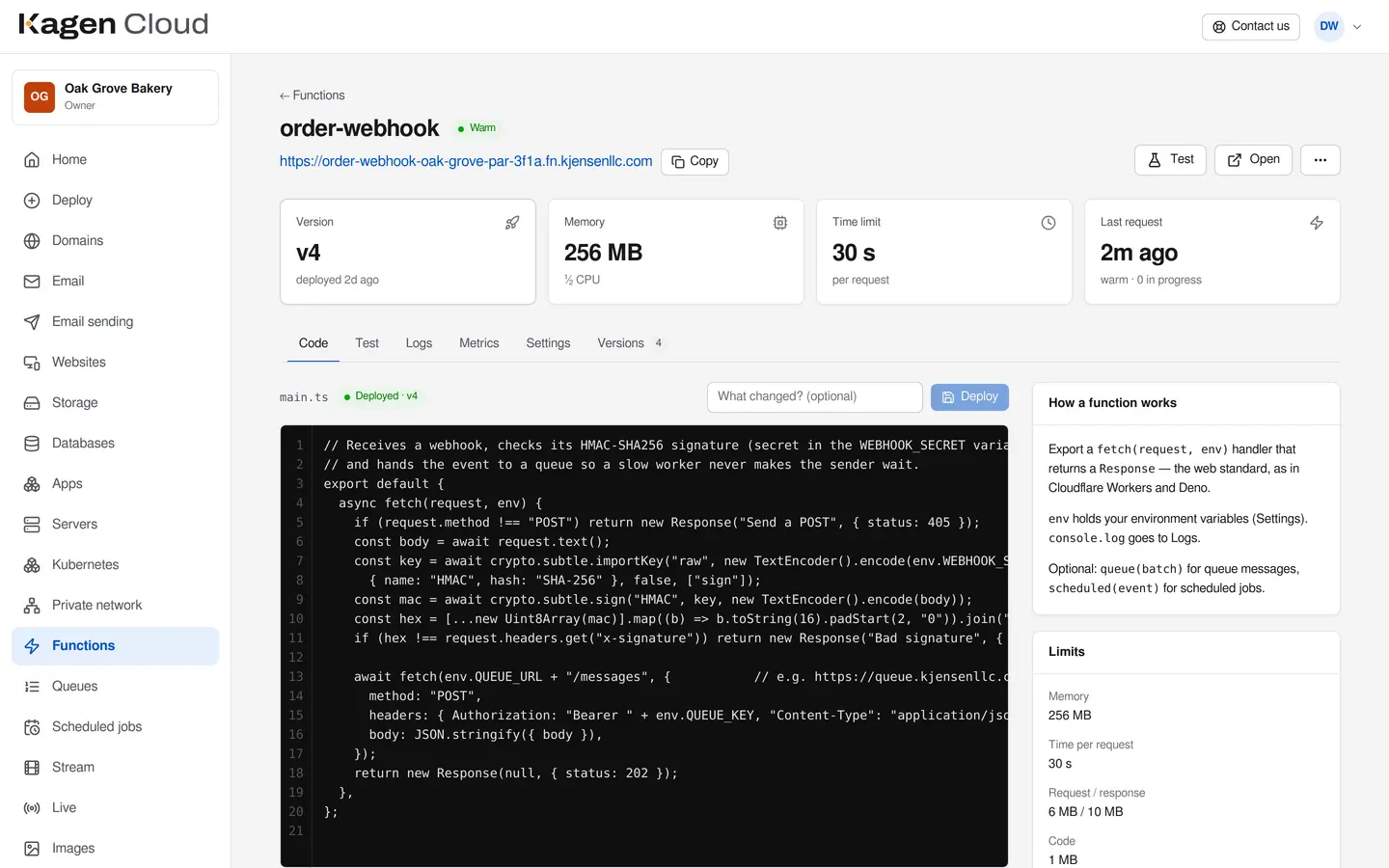Screen dimensions: 1389x868
Task: Click the chip icon on the Memory card
Action: 780,223
